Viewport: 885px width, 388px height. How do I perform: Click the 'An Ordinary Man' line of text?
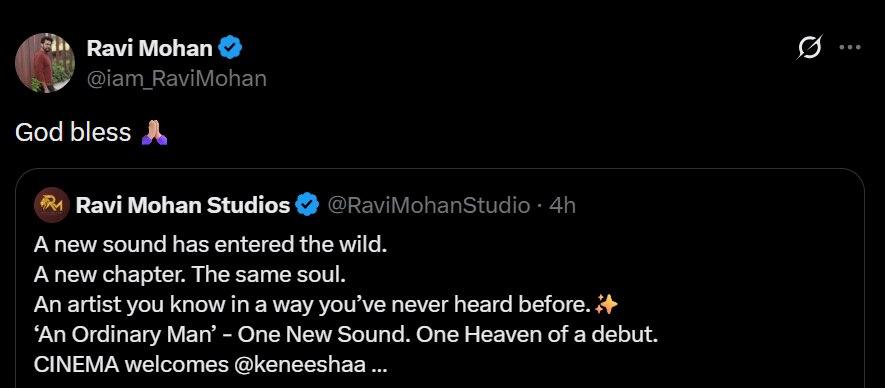346,335
